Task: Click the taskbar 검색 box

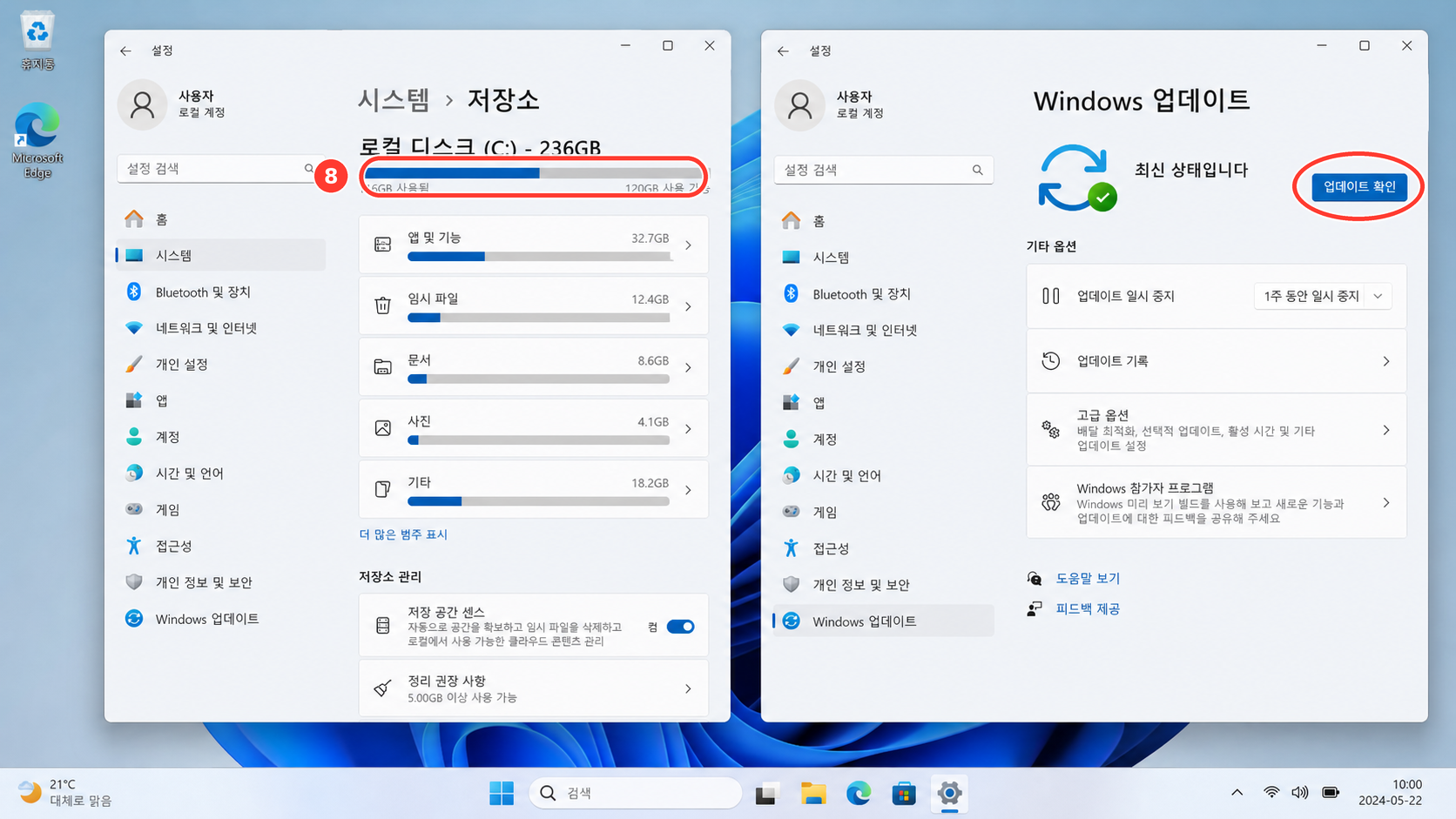Action: point(636,793)
